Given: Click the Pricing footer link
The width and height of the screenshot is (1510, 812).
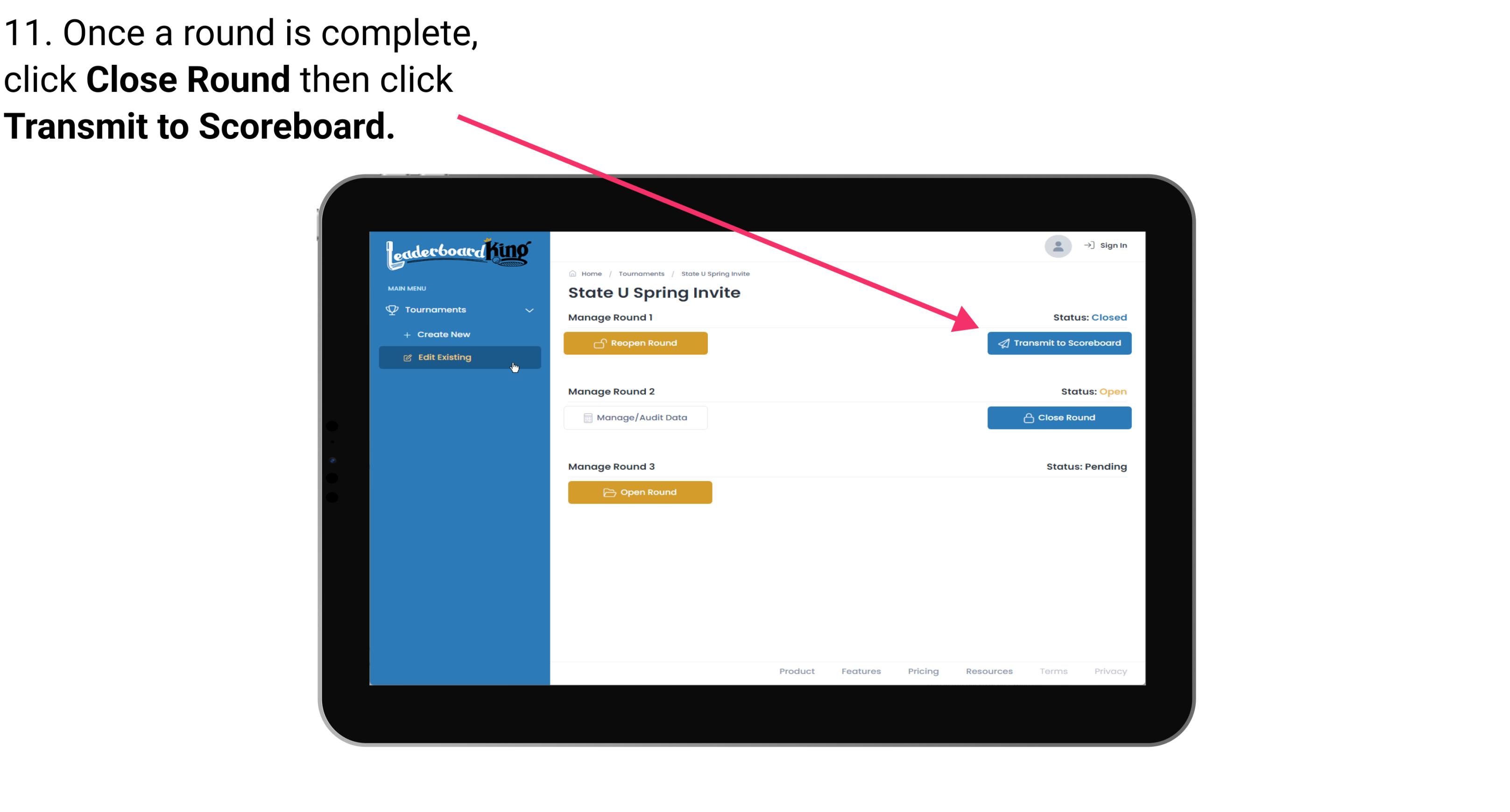Looking at the screenshot, I should [922, 671].
